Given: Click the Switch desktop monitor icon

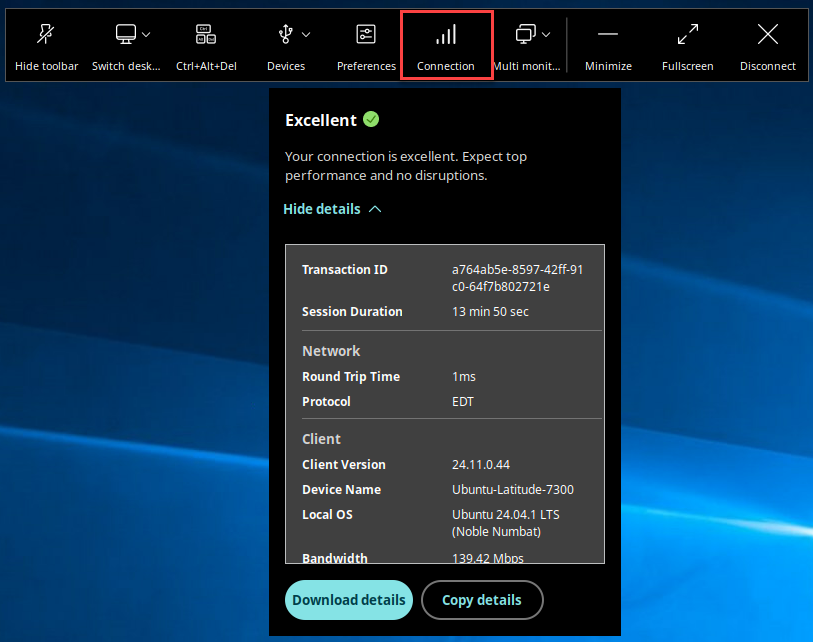Looking at the screenshot, I should click(126, 35).
